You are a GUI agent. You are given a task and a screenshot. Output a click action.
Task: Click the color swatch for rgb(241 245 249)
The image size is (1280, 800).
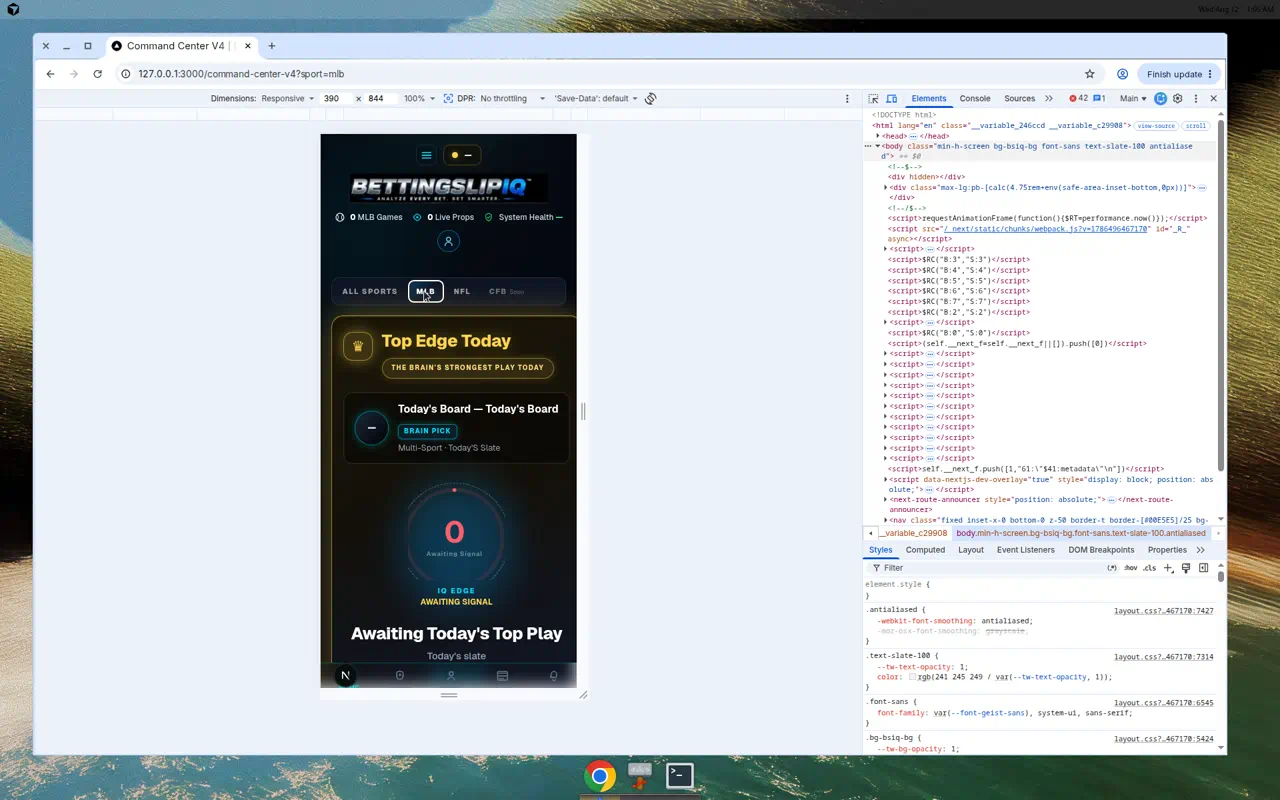(x=913, y=677)
